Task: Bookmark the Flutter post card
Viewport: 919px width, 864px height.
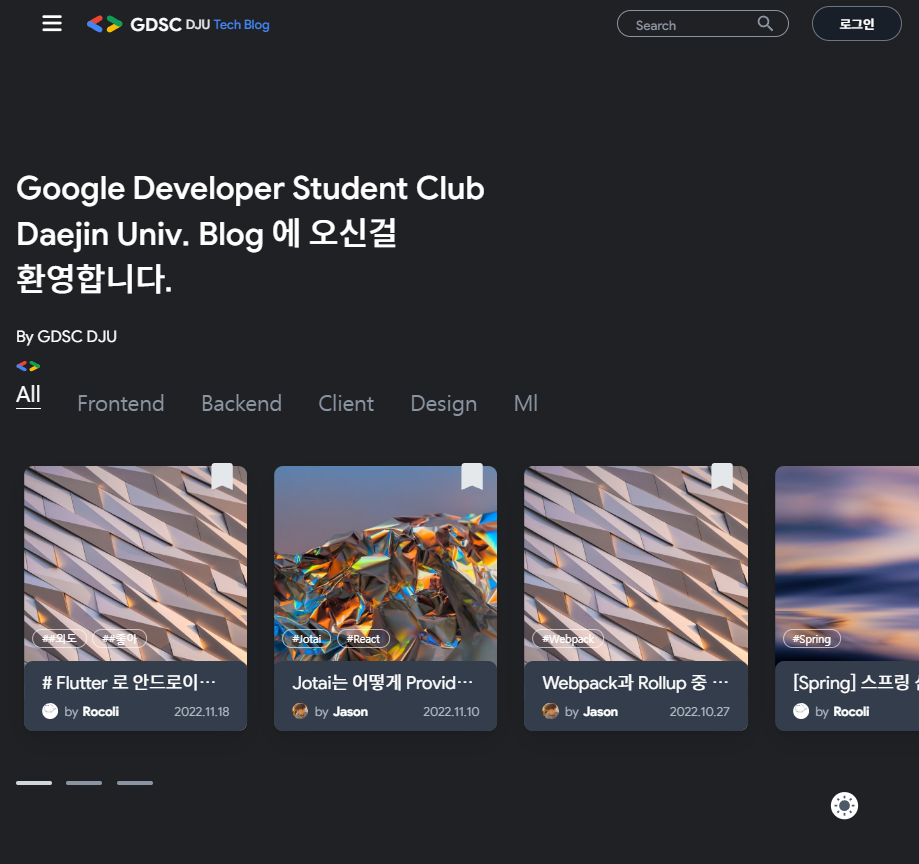Action: tap(222, 477)
